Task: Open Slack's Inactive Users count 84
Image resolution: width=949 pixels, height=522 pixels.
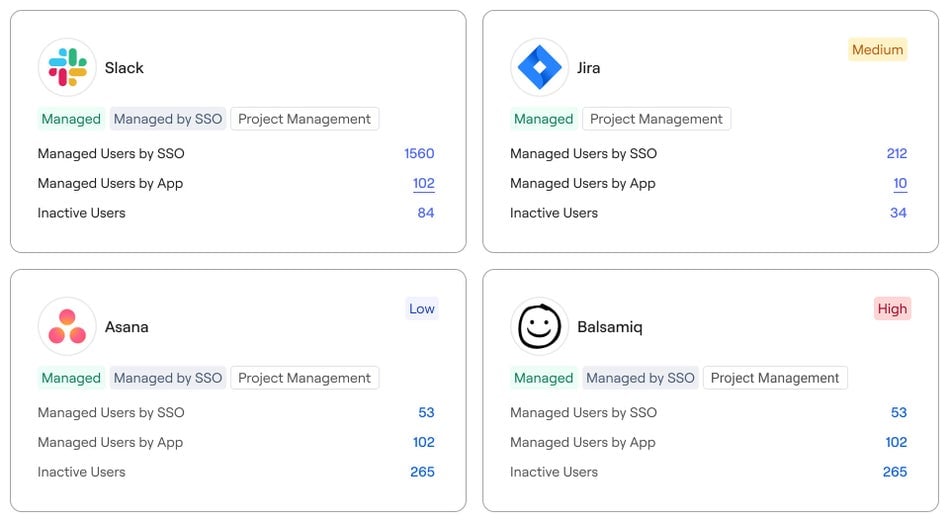Action: tap(426, 213)
